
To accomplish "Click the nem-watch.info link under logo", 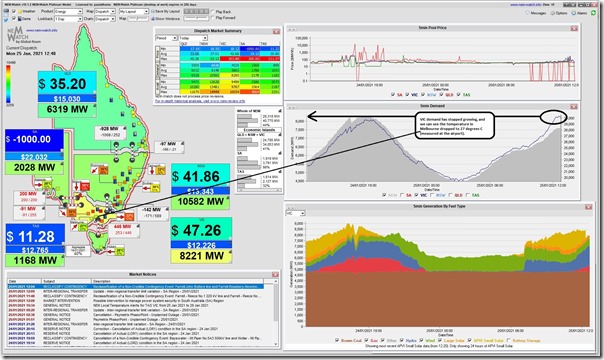I will click(42, 30).
